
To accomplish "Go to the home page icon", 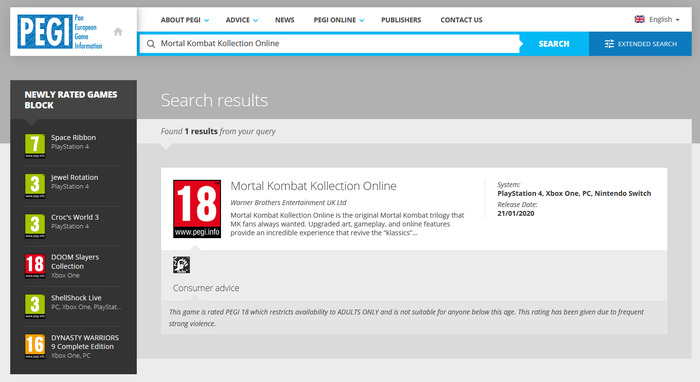I will 118,32.
